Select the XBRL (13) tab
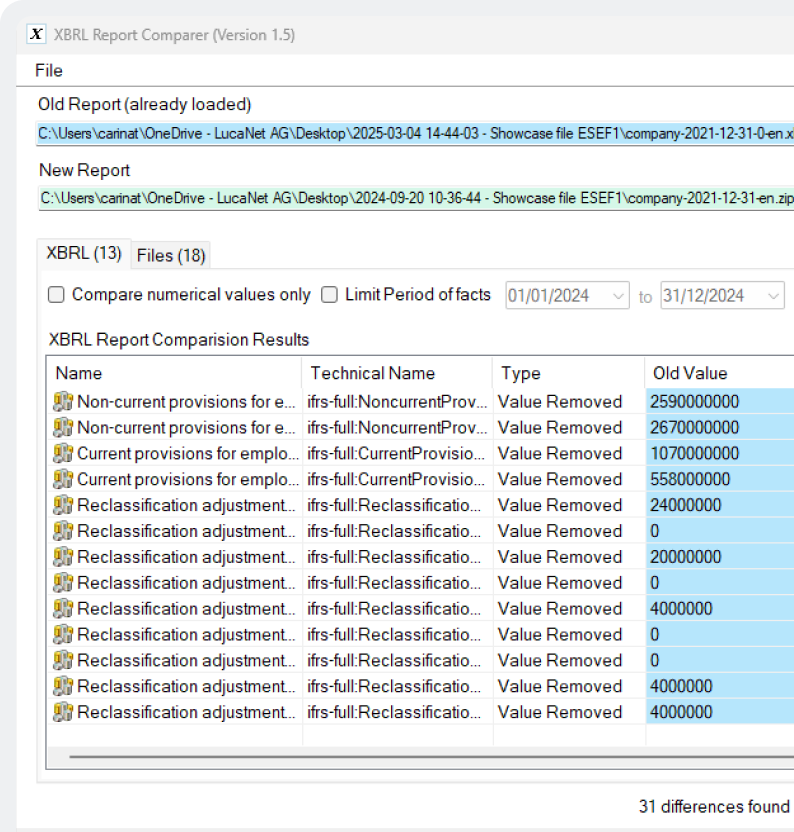Image resolution: width=794 pixels, height=832 pixels. pyautogui.click(x=84, y=254)
